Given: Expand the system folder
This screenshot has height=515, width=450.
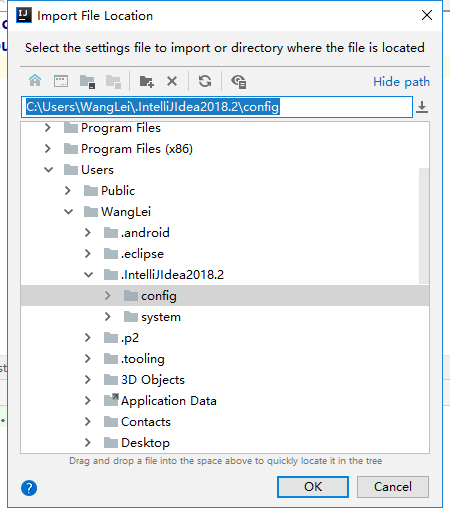Looking at the screenshot, I should [108, 317].
